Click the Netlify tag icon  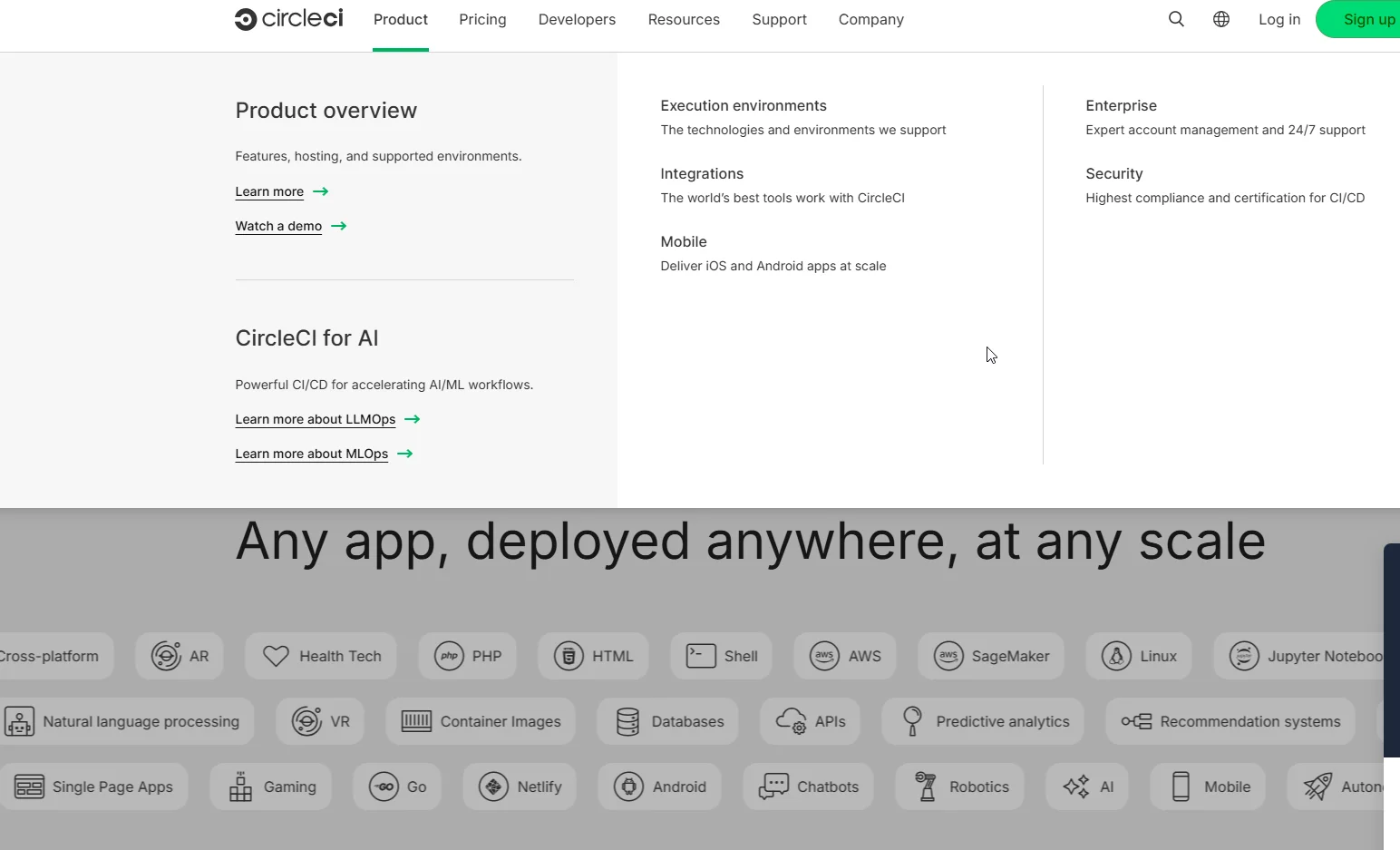coord(493,786)
